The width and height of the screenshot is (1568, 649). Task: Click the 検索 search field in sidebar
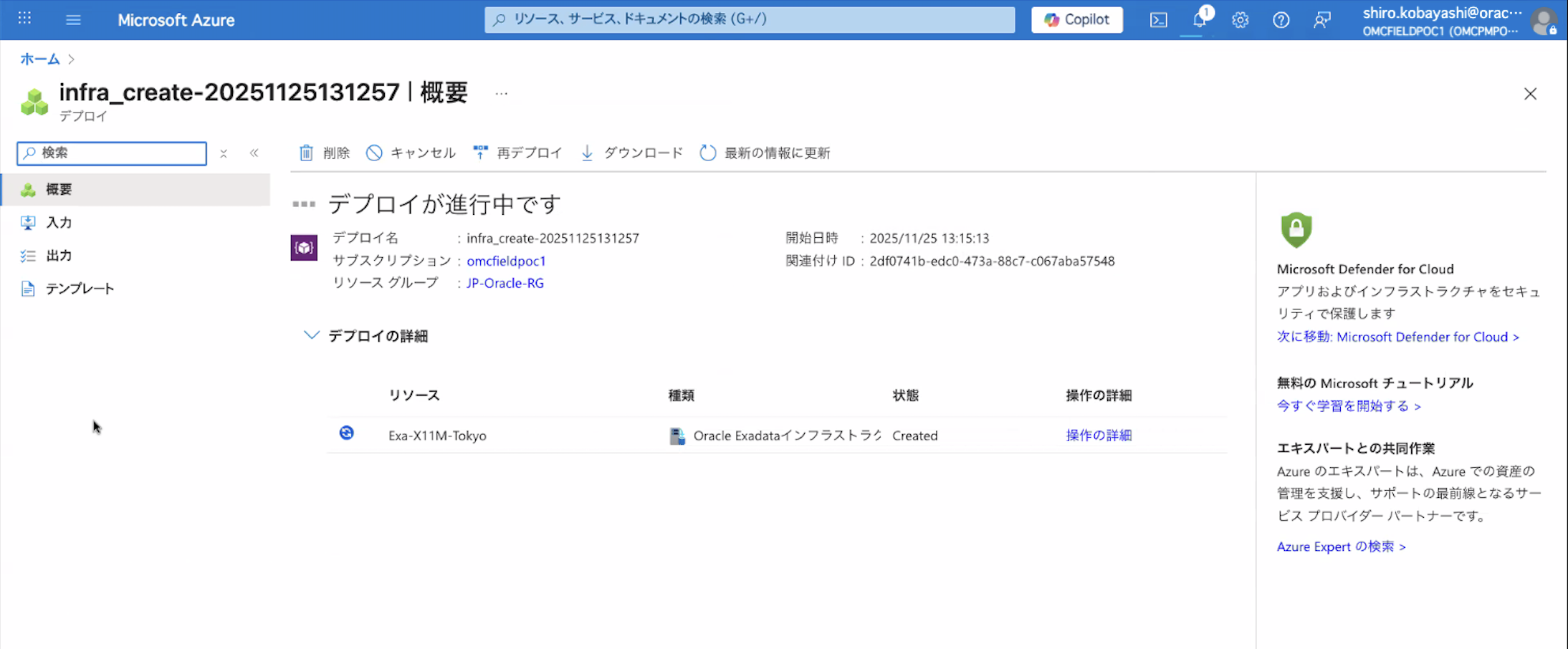click(111, 153)
